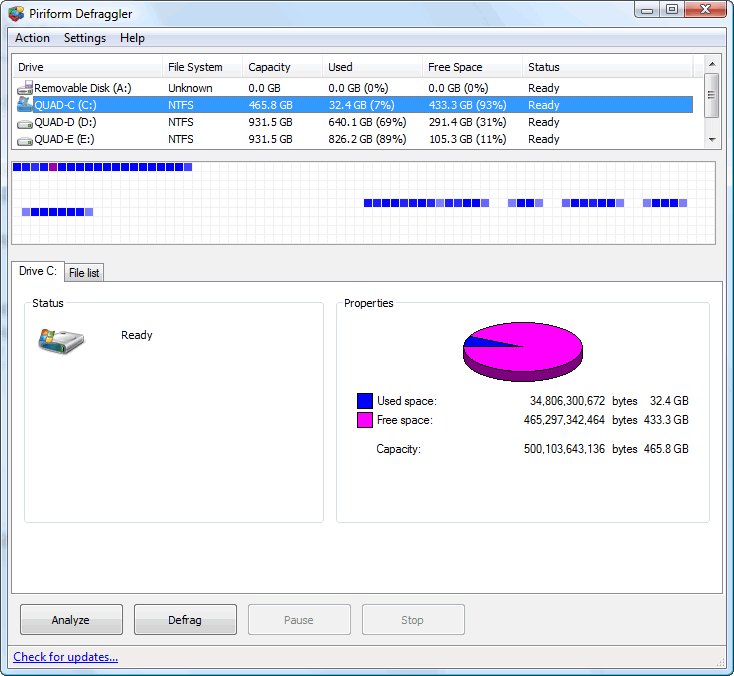Sort by the Capacity column header

click(282, 67)
